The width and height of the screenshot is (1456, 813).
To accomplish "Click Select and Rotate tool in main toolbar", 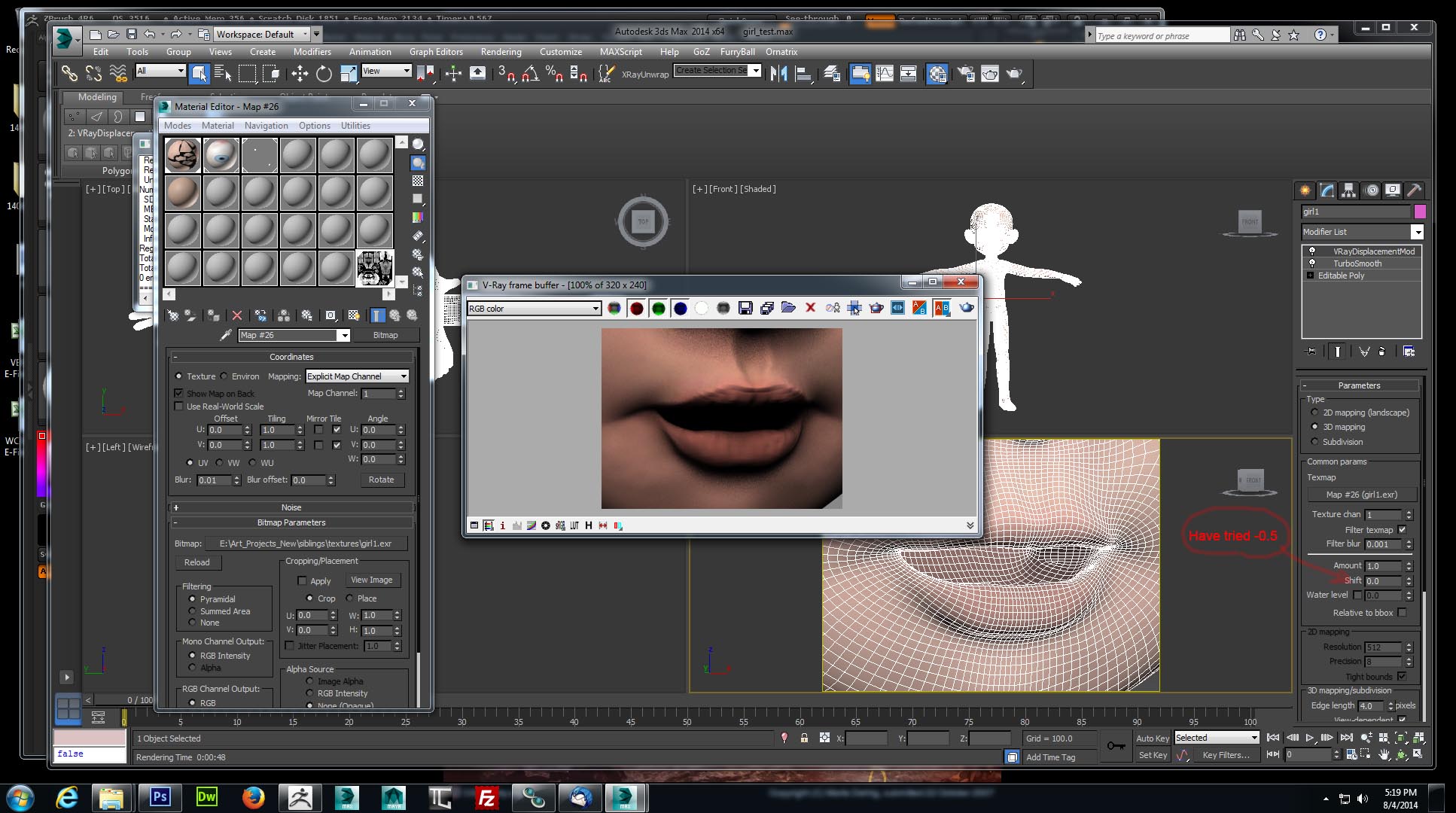I will click(x=324, y=73).
